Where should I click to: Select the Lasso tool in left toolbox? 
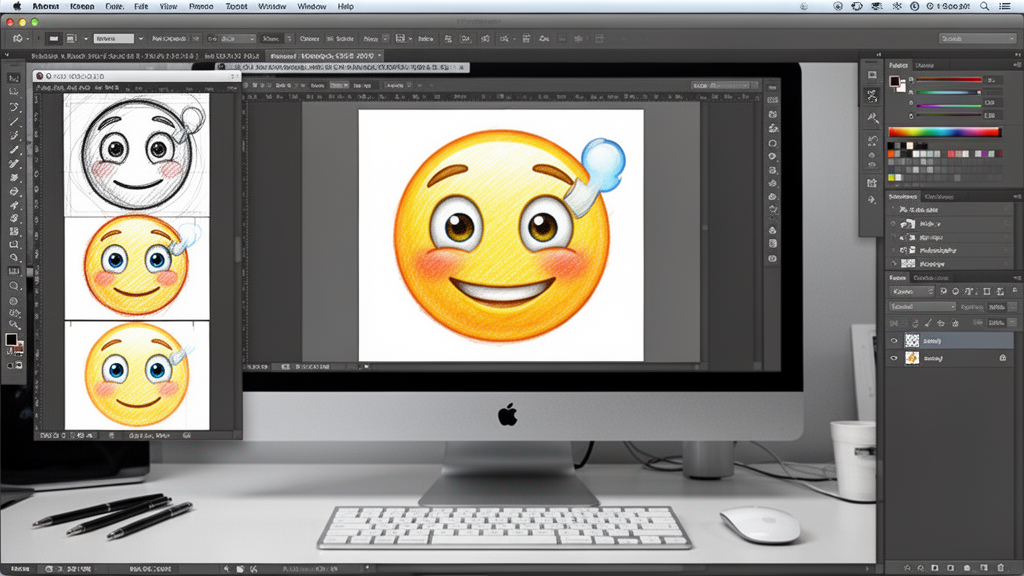pos(14,106)
